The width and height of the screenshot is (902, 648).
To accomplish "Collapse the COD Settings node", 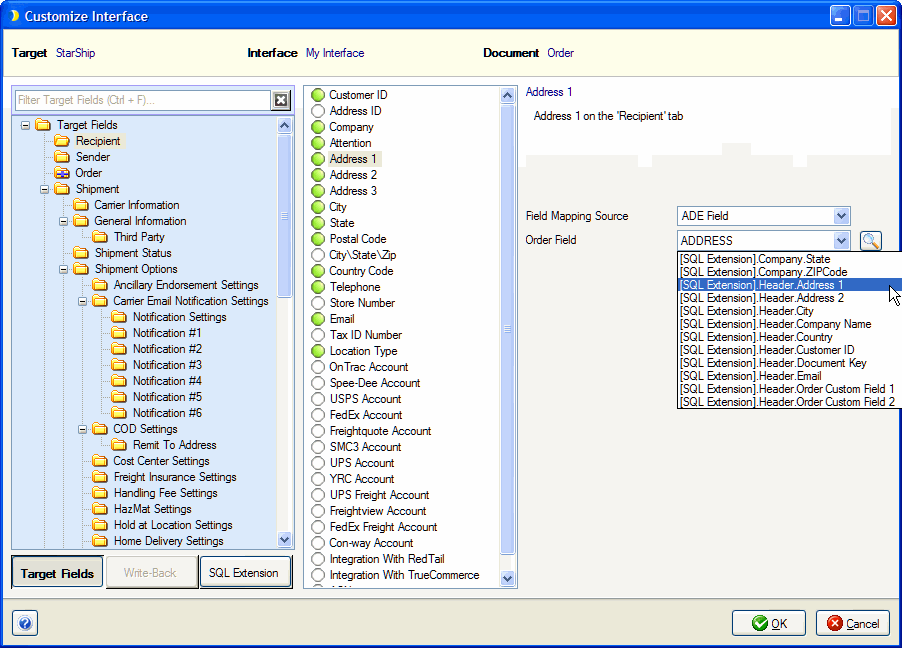I will click(82, 429).
